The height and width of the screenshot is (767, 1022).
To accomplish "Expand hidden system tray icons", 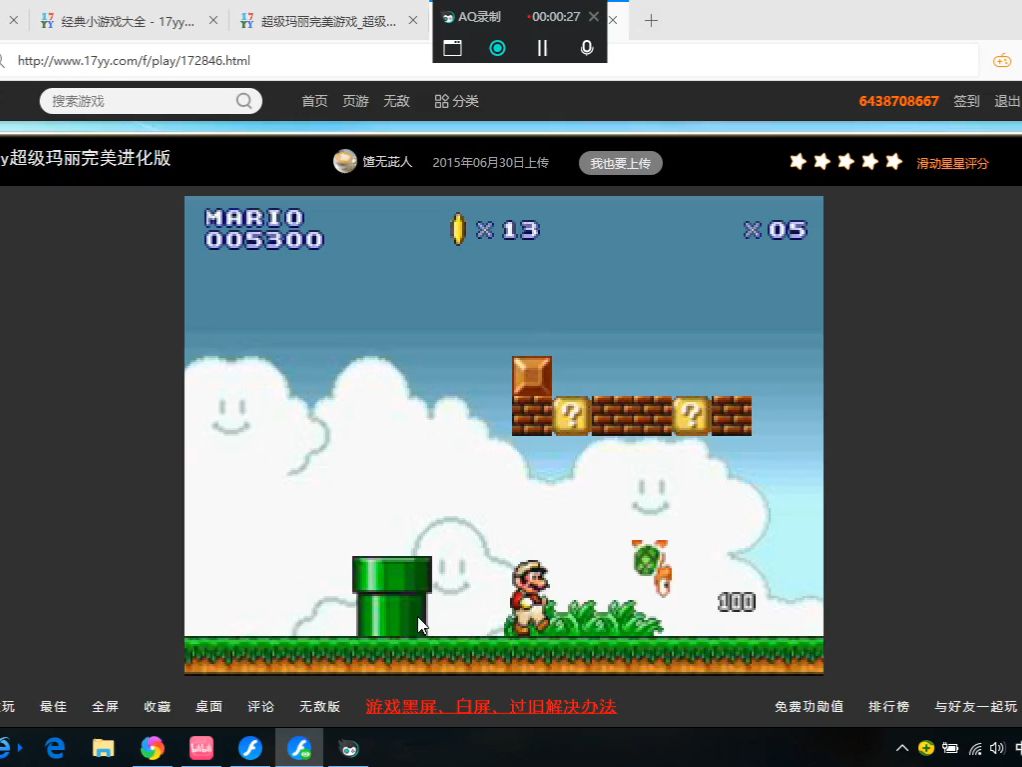I will coord(902,748).
